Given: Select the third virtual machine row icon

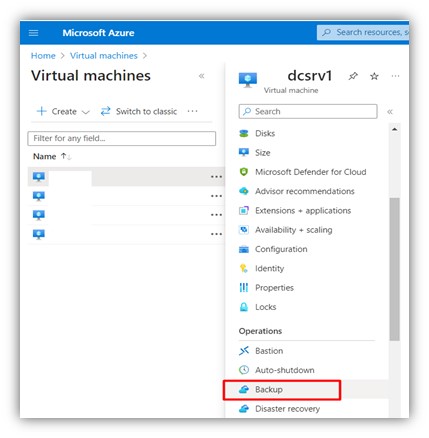Looking at the screenshot, I should [39, 215].
